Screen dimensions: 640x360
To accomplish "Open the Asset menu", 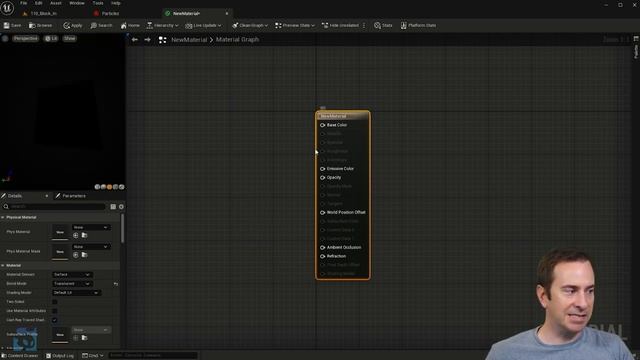I will coord(56,3).
